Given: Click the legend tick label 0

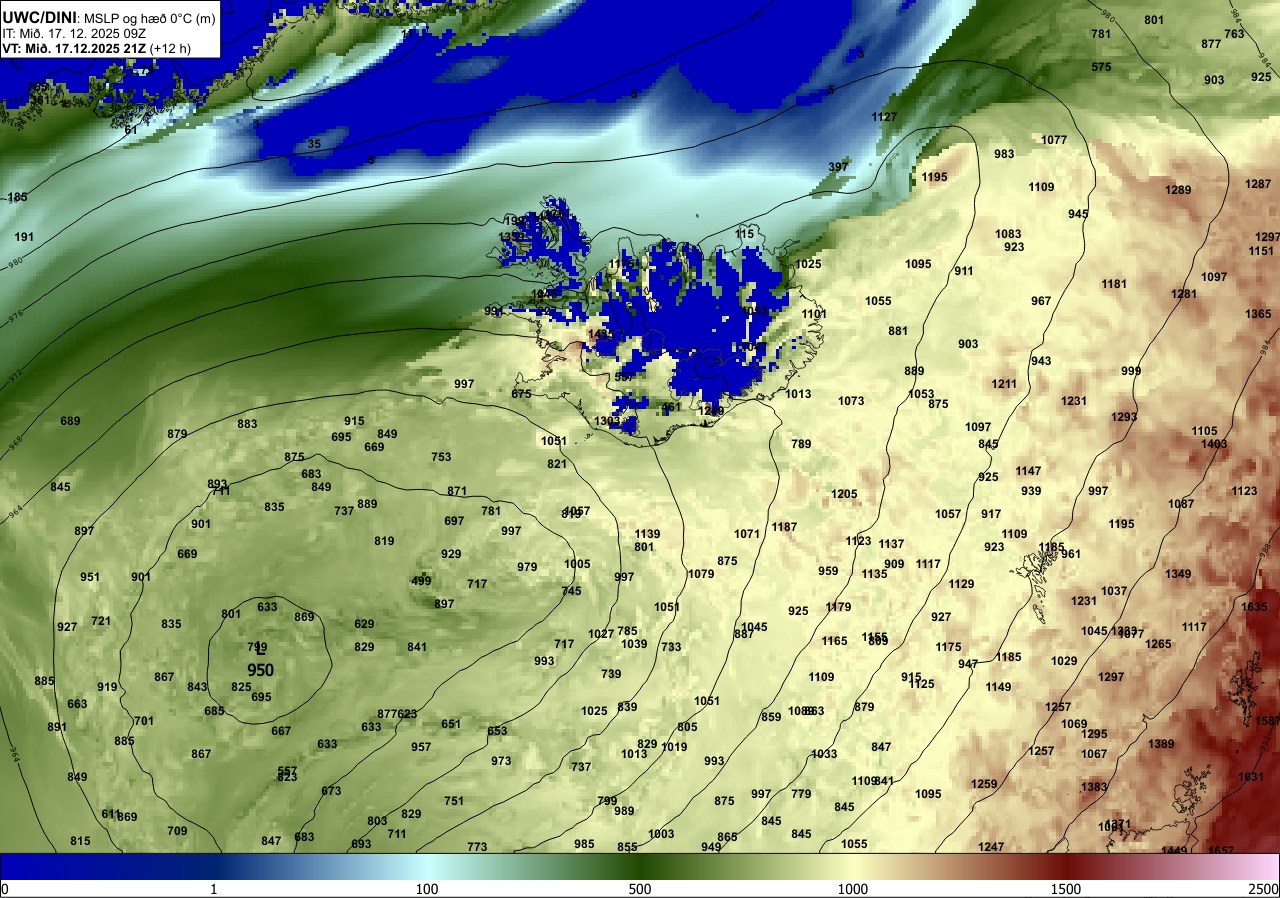Looking at the screenshot, I should click(x=4, y=889).
